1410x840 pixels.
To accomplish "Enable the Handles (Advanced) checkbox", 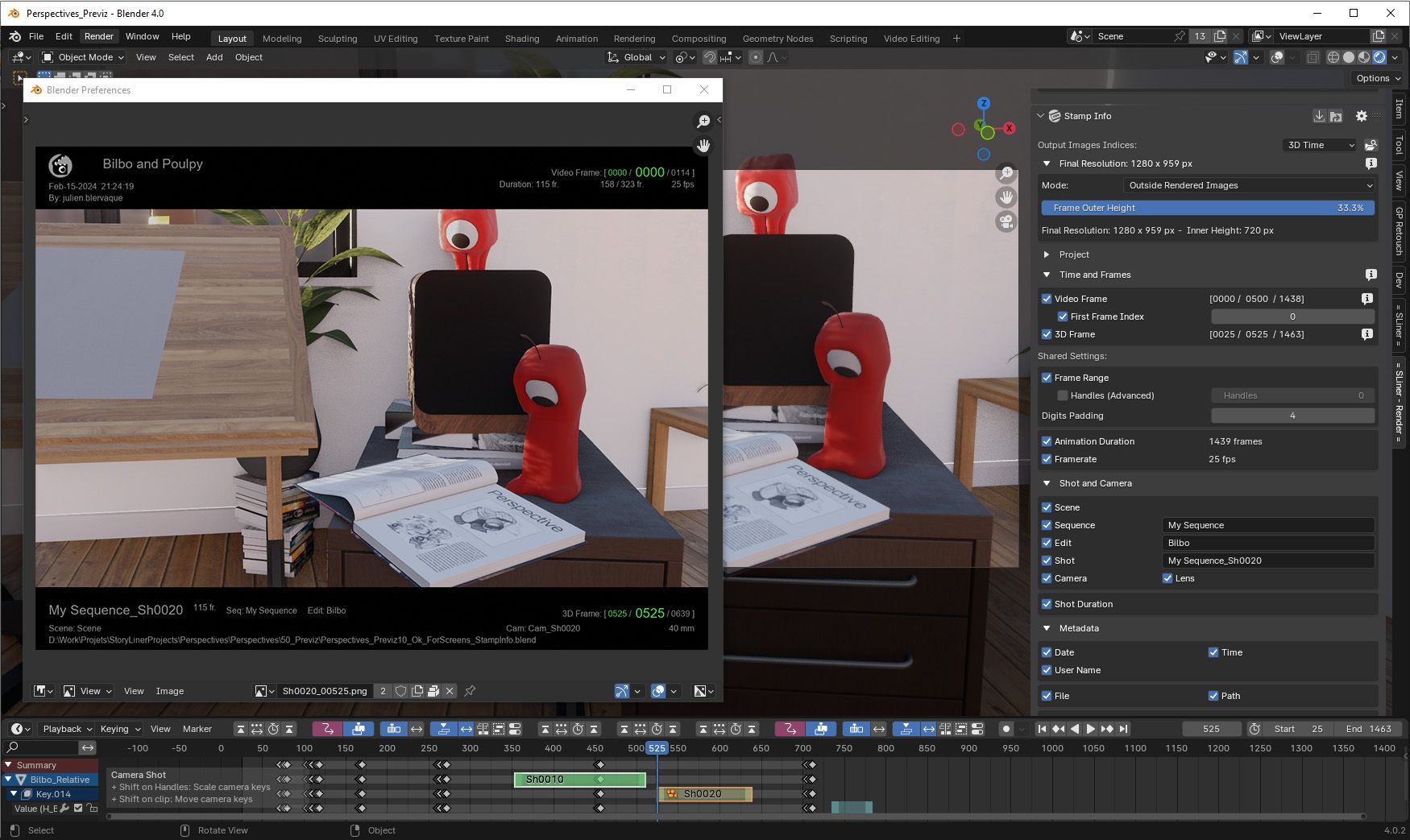I will (1063, 395).
